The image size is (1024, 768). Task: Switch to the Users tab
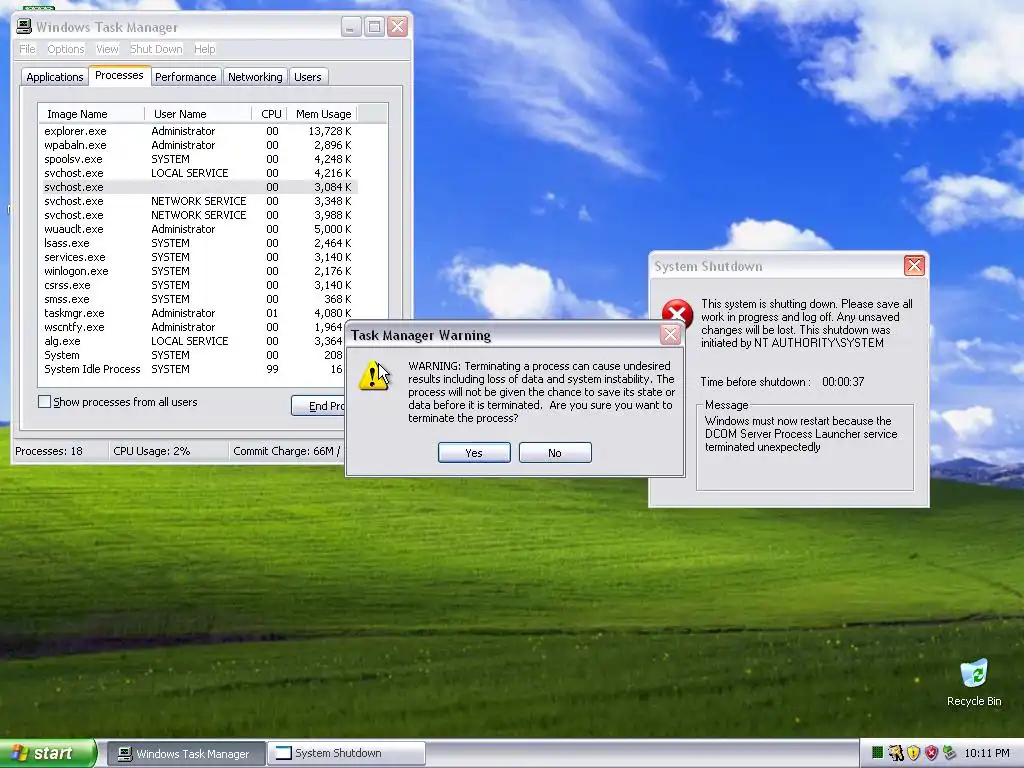pos(308,77)
